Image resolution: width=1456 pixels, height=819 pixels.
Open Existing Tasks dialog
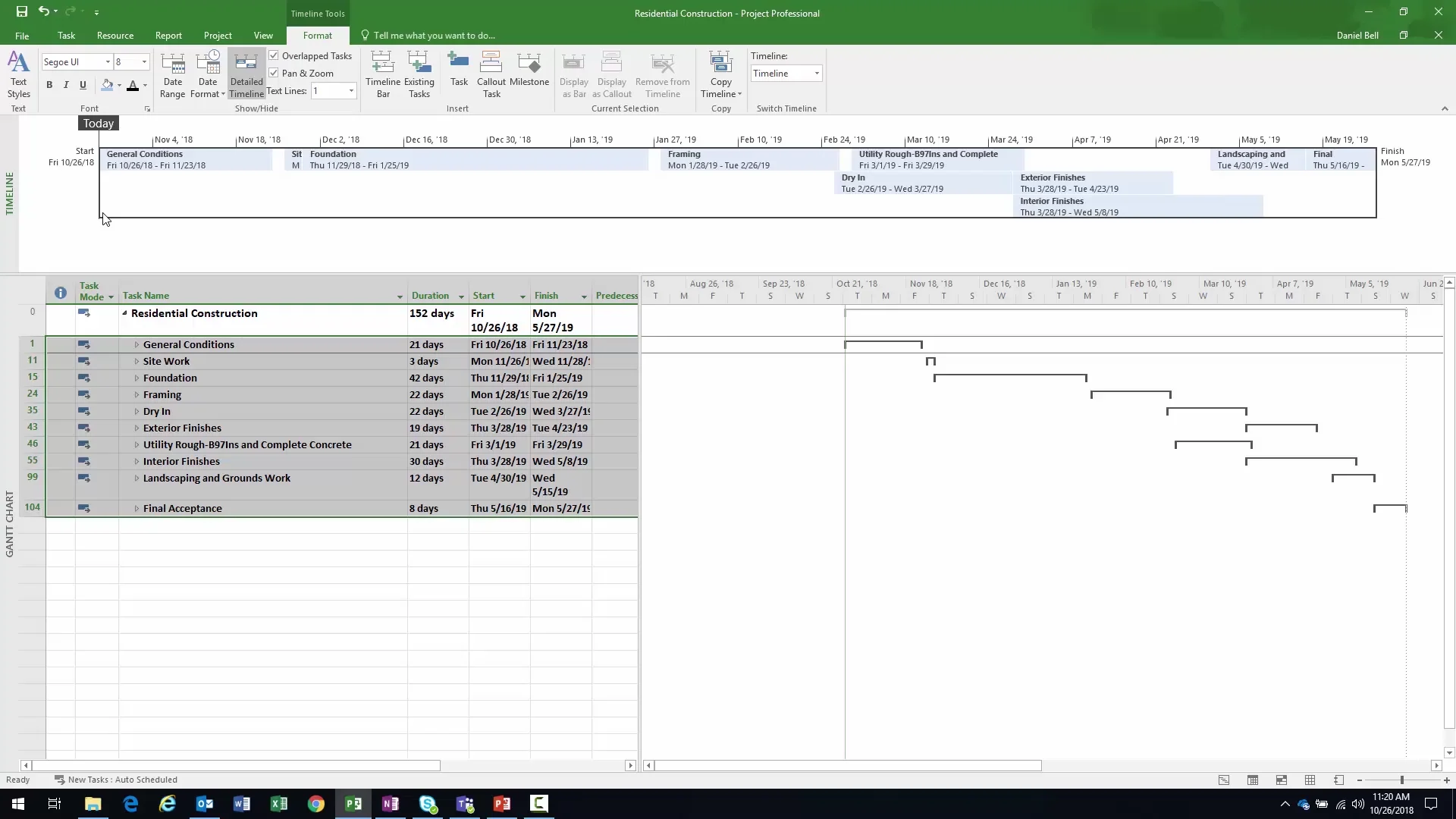tap(419, 75)
